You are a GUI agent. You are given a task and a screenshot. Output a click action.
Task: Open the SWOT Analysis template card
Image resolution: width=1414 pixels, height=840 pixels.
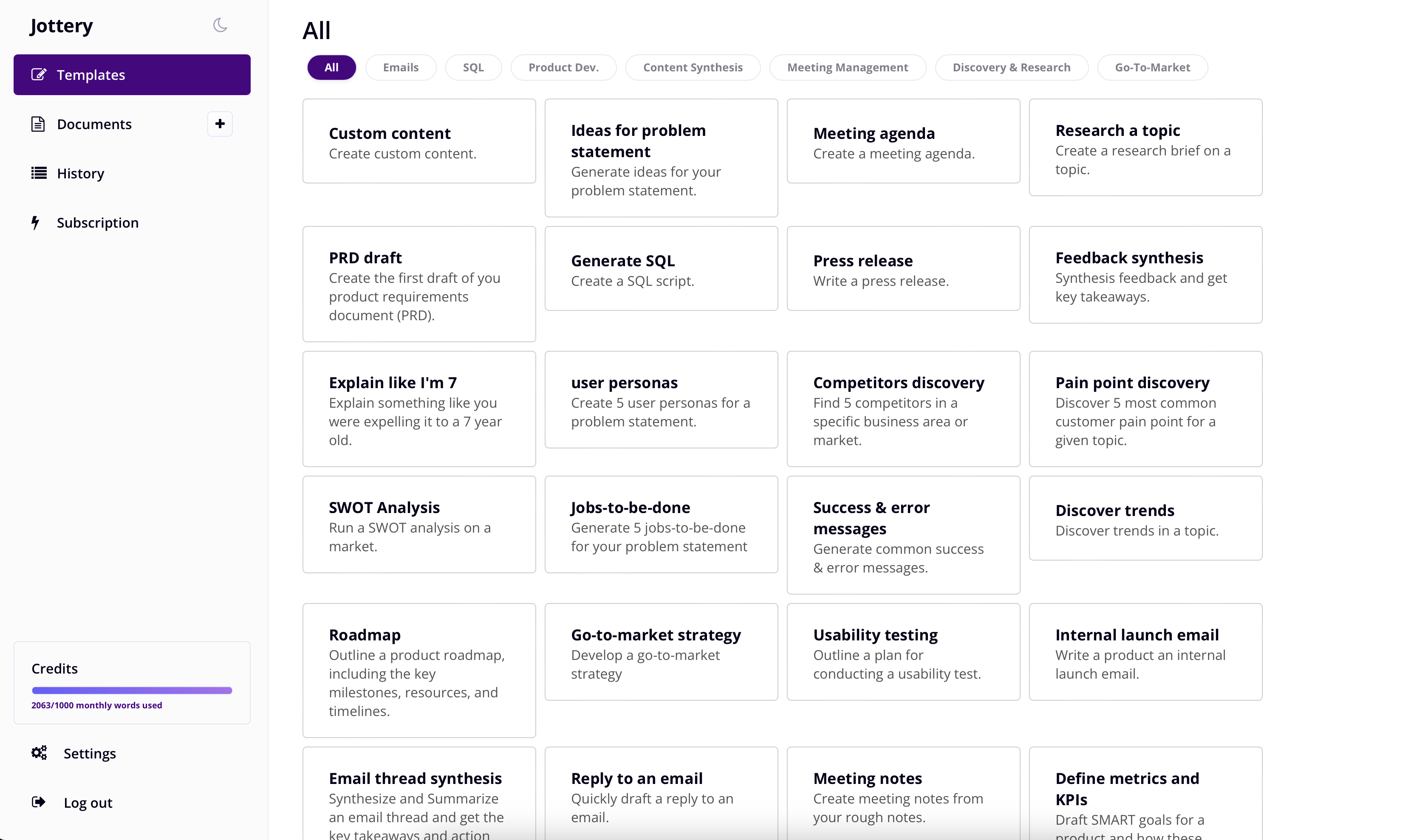tap(419, 524)
